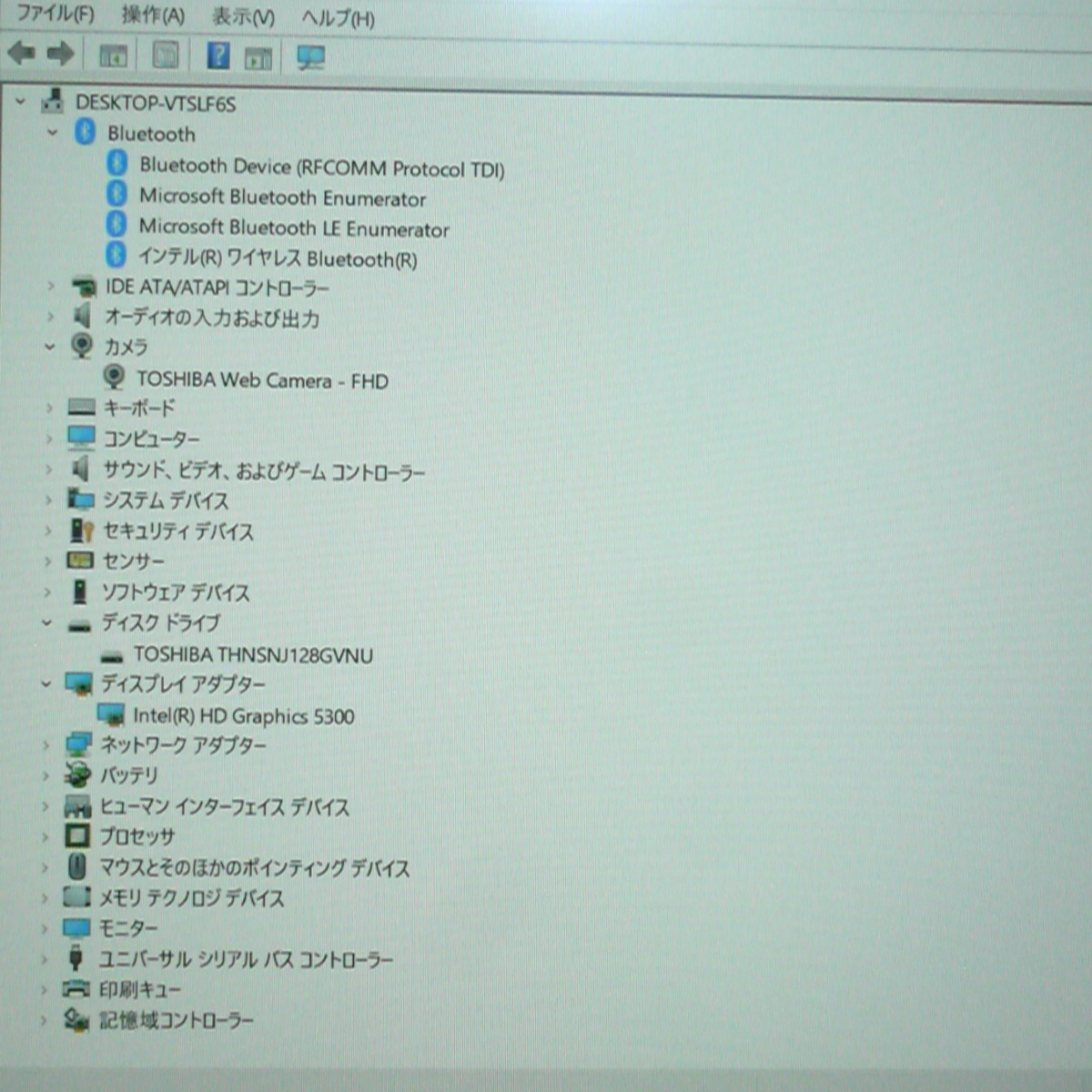Expand the 印刷キュー category
This screenshot has height=1092, width=1092.
(x=44, y=989)
